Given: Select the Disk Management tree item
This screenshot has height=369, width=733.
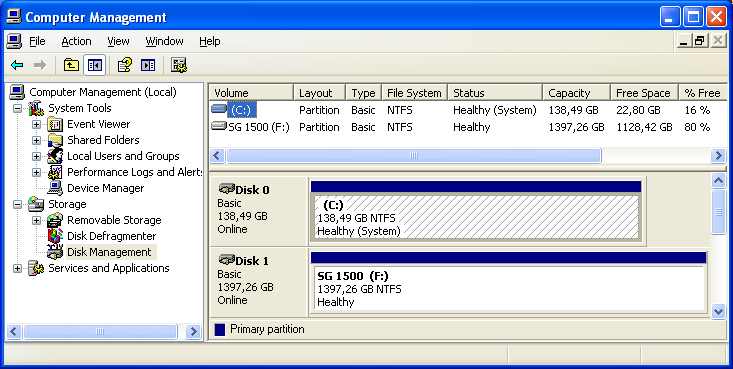Looking at the screenshot, I should 109,252.
